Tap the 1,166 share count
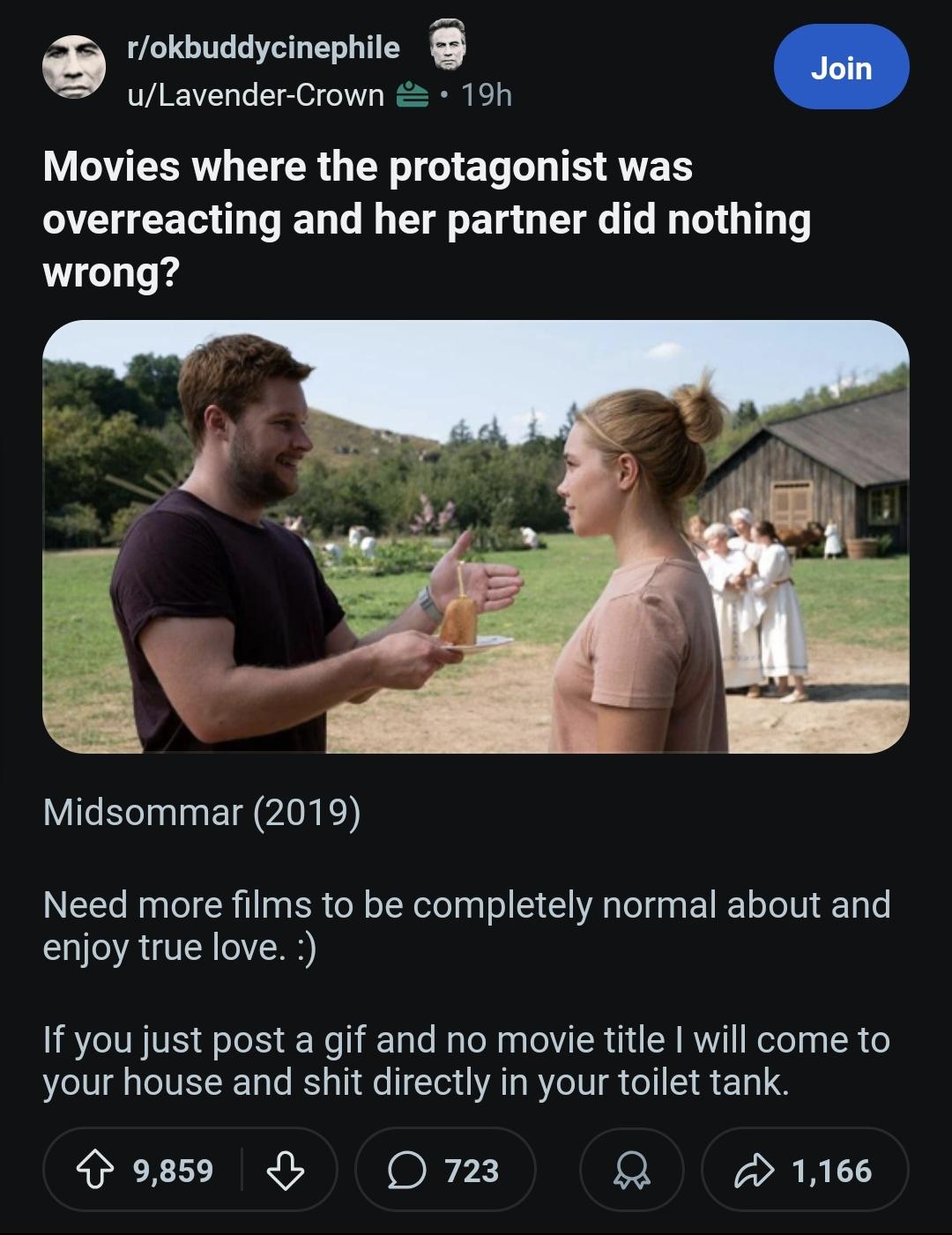Viewport: 952px width, 1235px height. point(831,1172)
